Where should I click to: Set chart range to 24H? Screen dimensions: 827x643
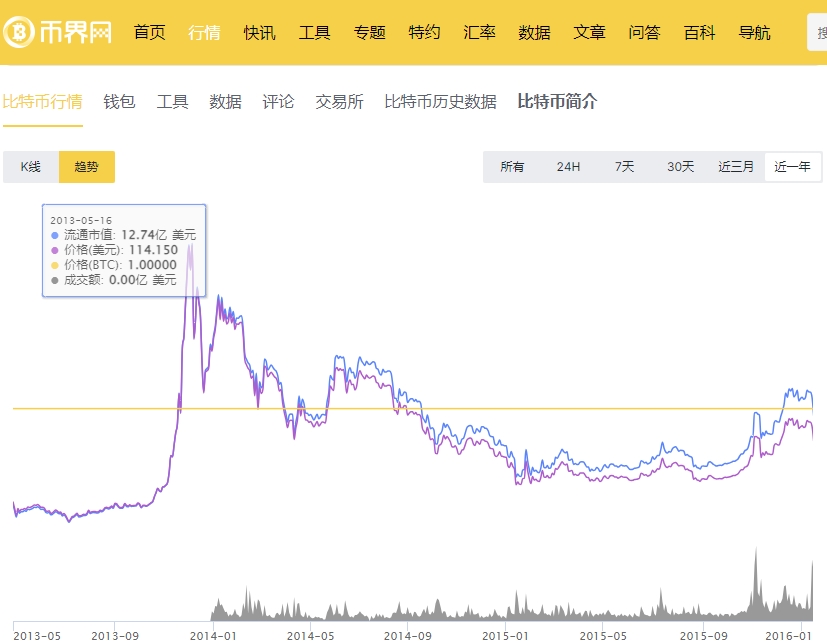(568, 167)
